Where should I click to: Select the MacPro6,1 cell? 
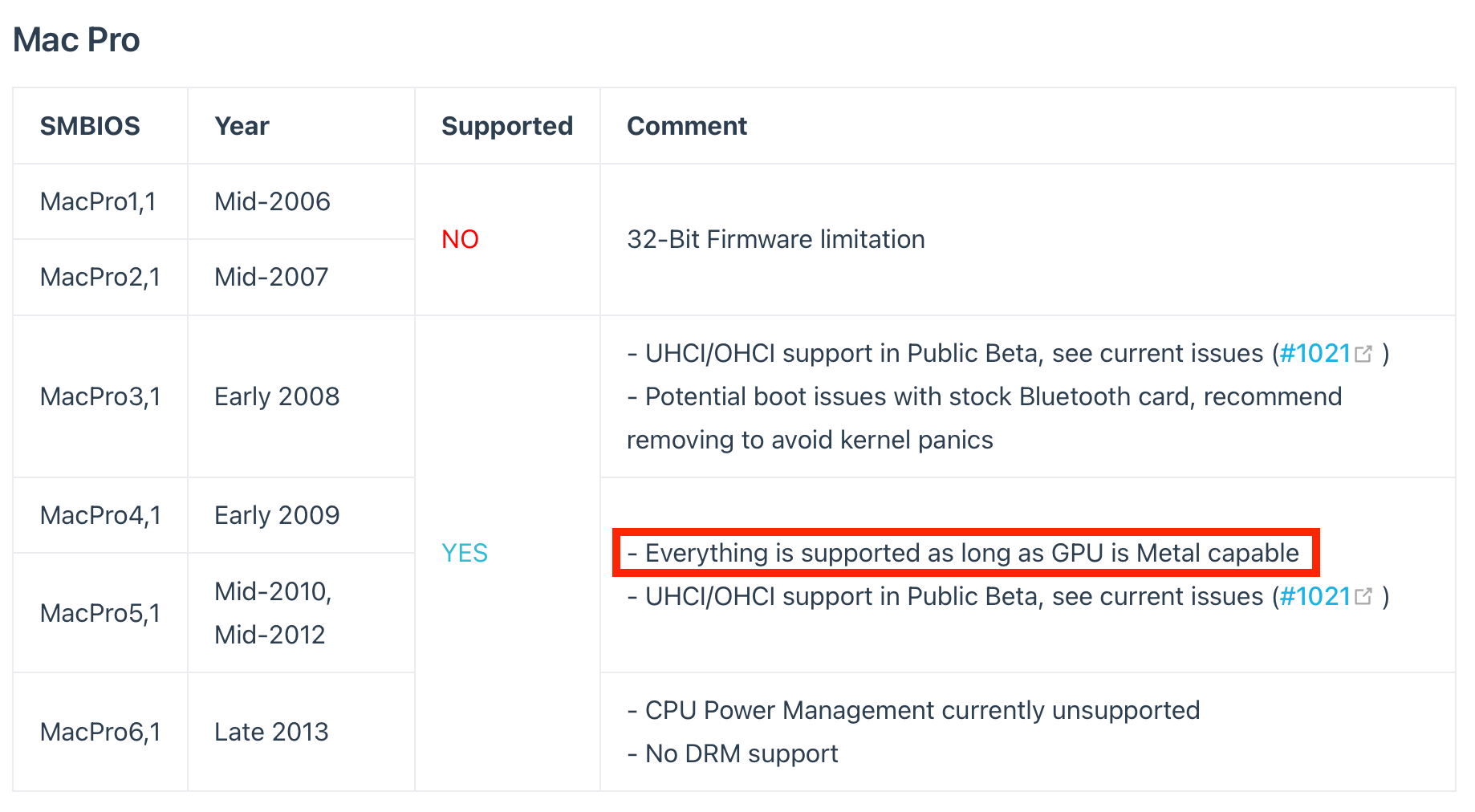[x=100, y=732]
